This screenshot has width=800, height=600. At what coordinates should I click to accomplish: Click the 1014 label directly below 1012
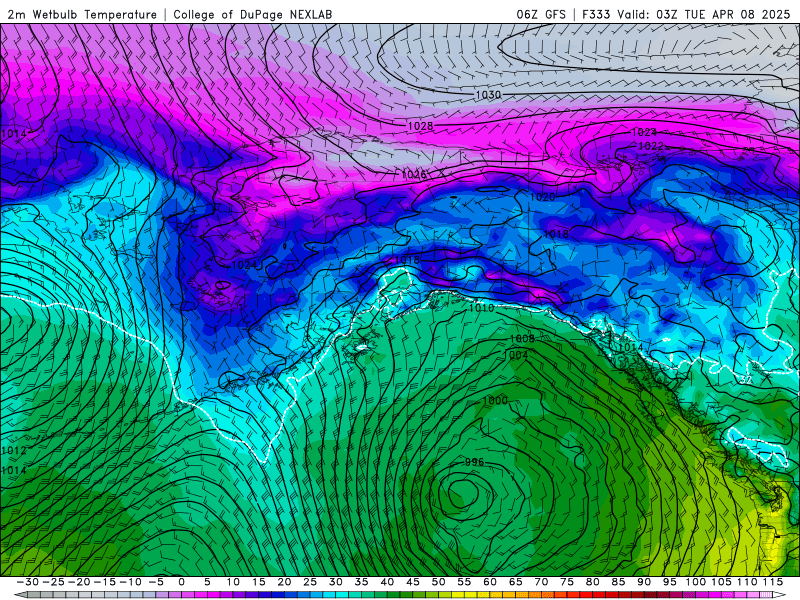click(14, 470)
